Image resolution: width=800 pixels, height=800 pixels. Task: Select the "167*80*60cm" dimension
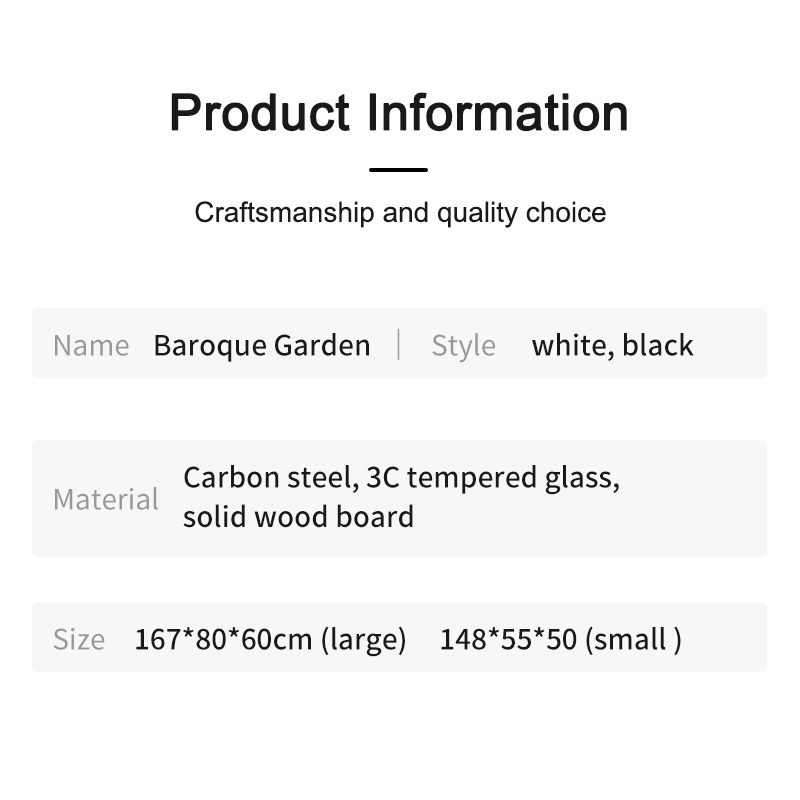pyautogui.click(x=224, y=638)
